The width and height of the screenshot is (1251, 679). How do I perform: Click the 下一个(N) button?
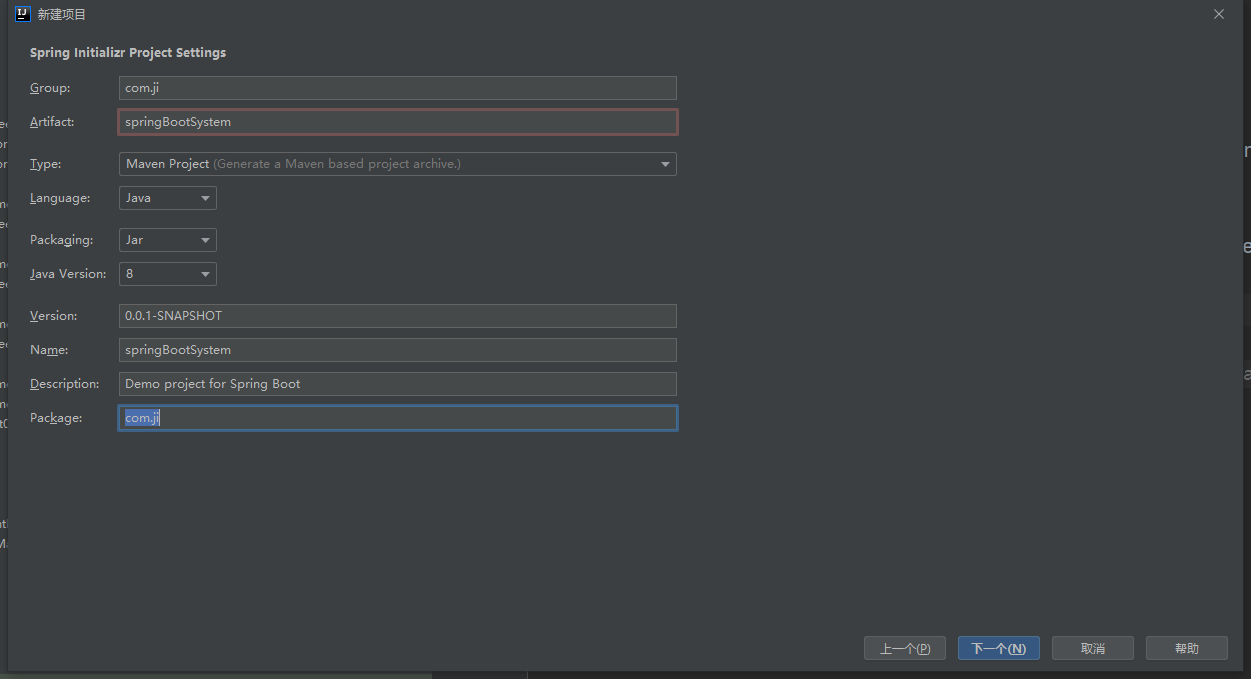(x=998, y=647)
